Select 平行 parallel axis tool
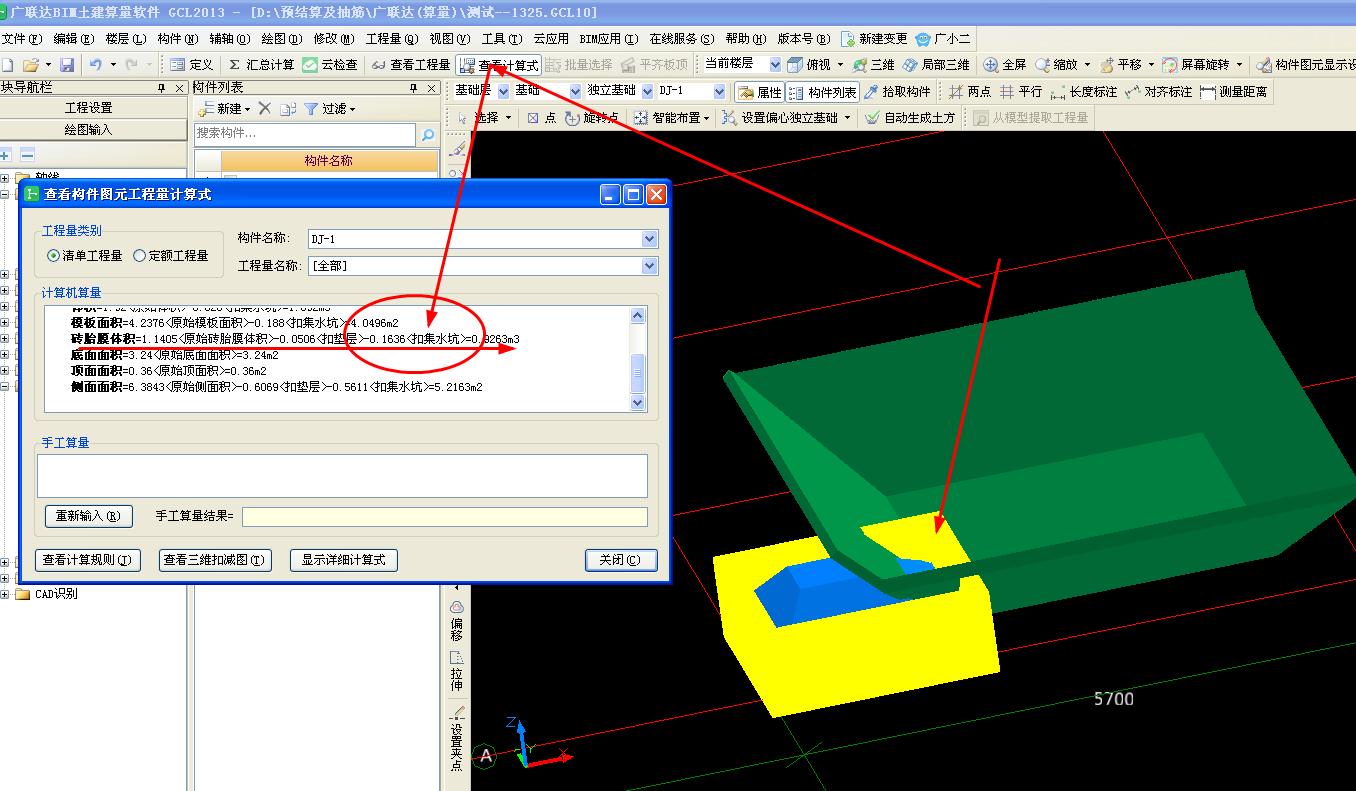 (1021, 92)
